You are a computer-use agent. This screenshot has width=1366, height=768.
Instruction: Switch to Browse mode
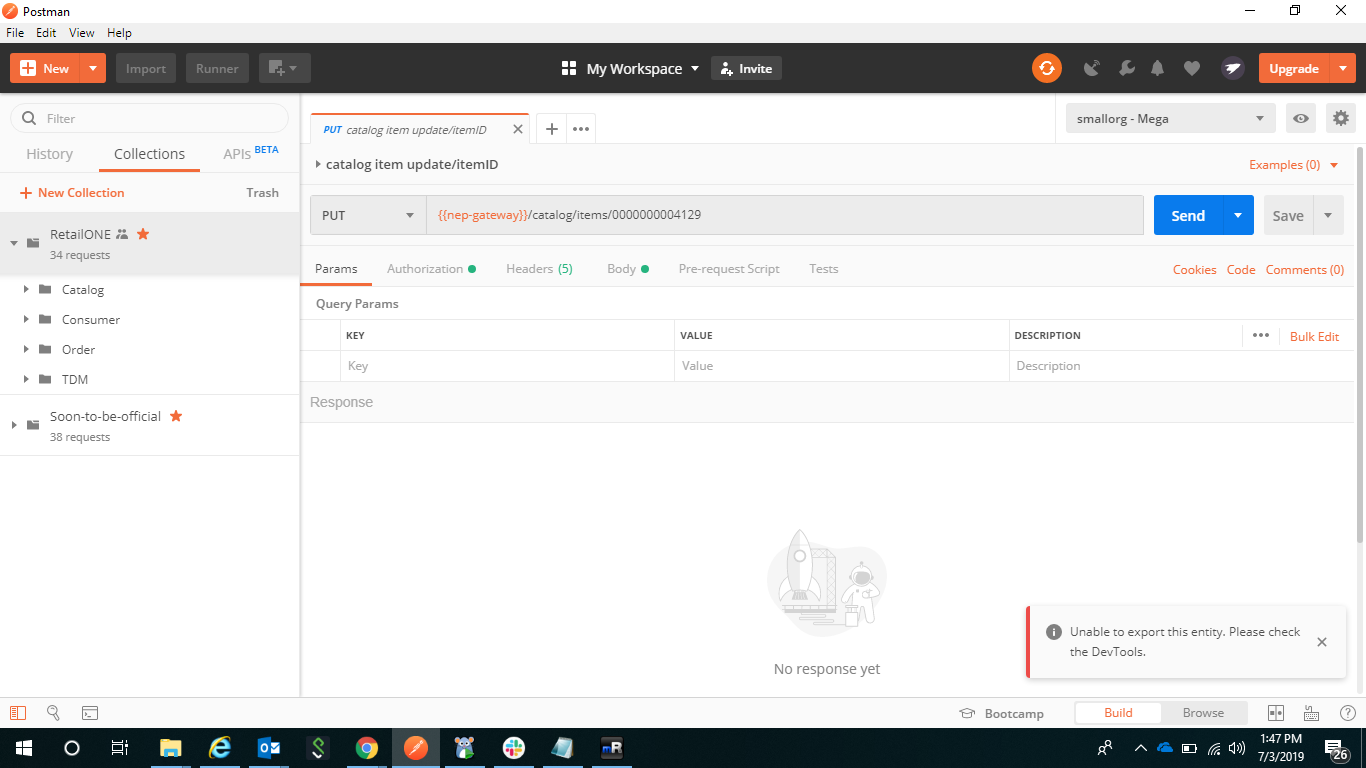1204,713
